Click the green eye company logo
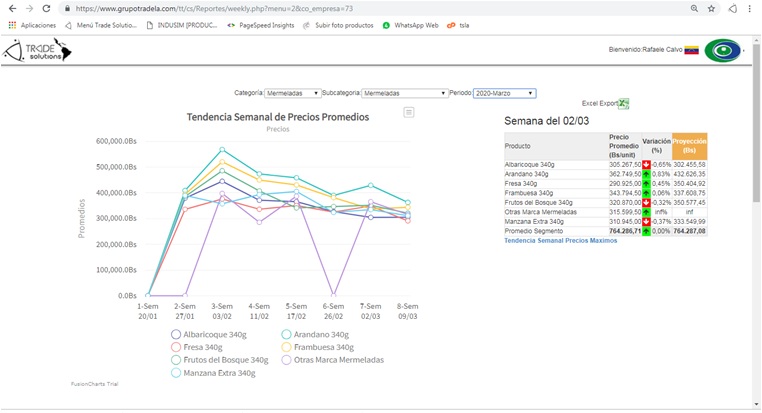Image resolution: width=762 pixels, height=413 pixels. click(722, 50)
